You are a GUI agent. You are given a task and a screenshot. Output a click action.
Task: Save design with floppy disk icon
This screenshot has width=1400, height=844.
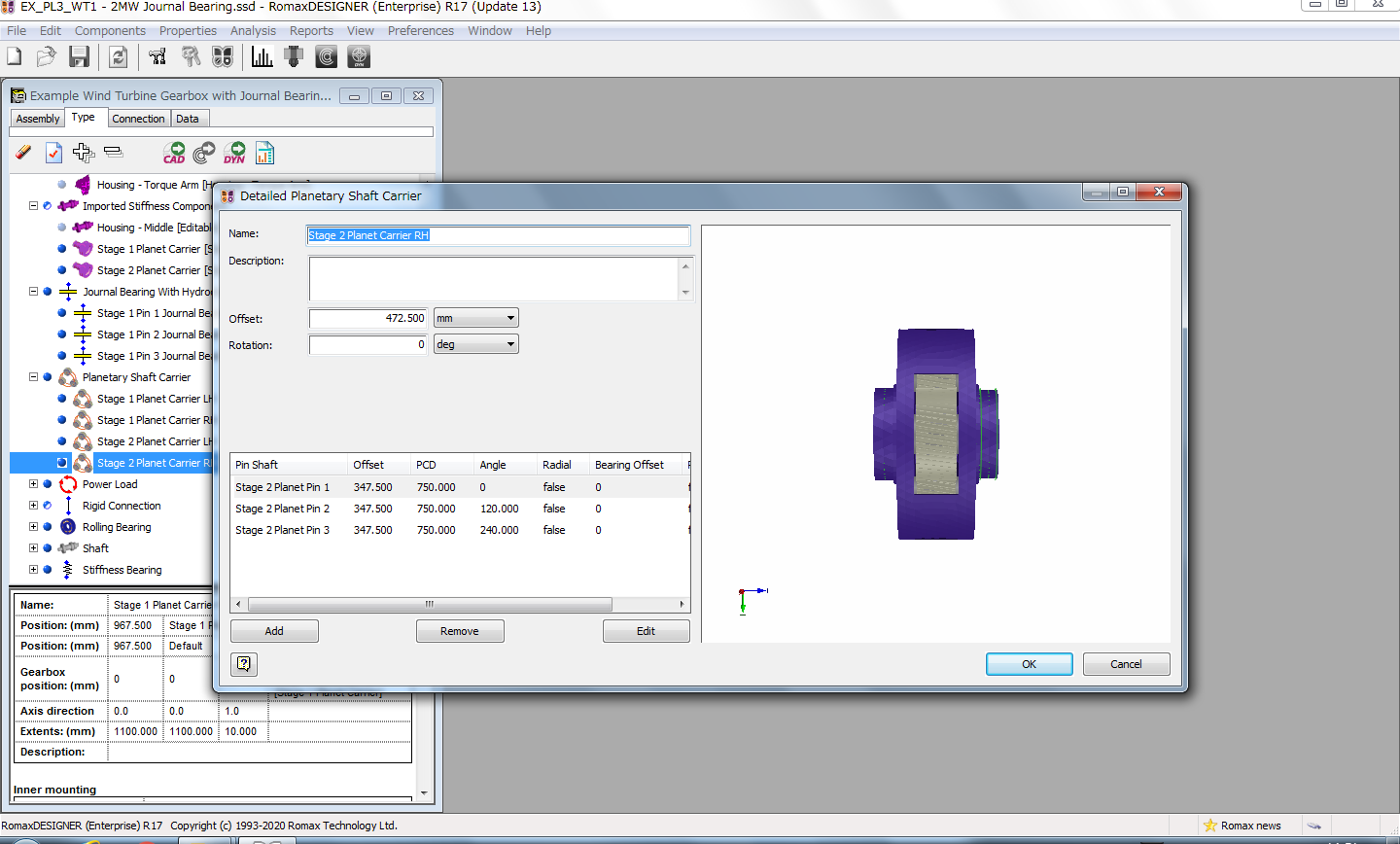(x=80, y=57)
